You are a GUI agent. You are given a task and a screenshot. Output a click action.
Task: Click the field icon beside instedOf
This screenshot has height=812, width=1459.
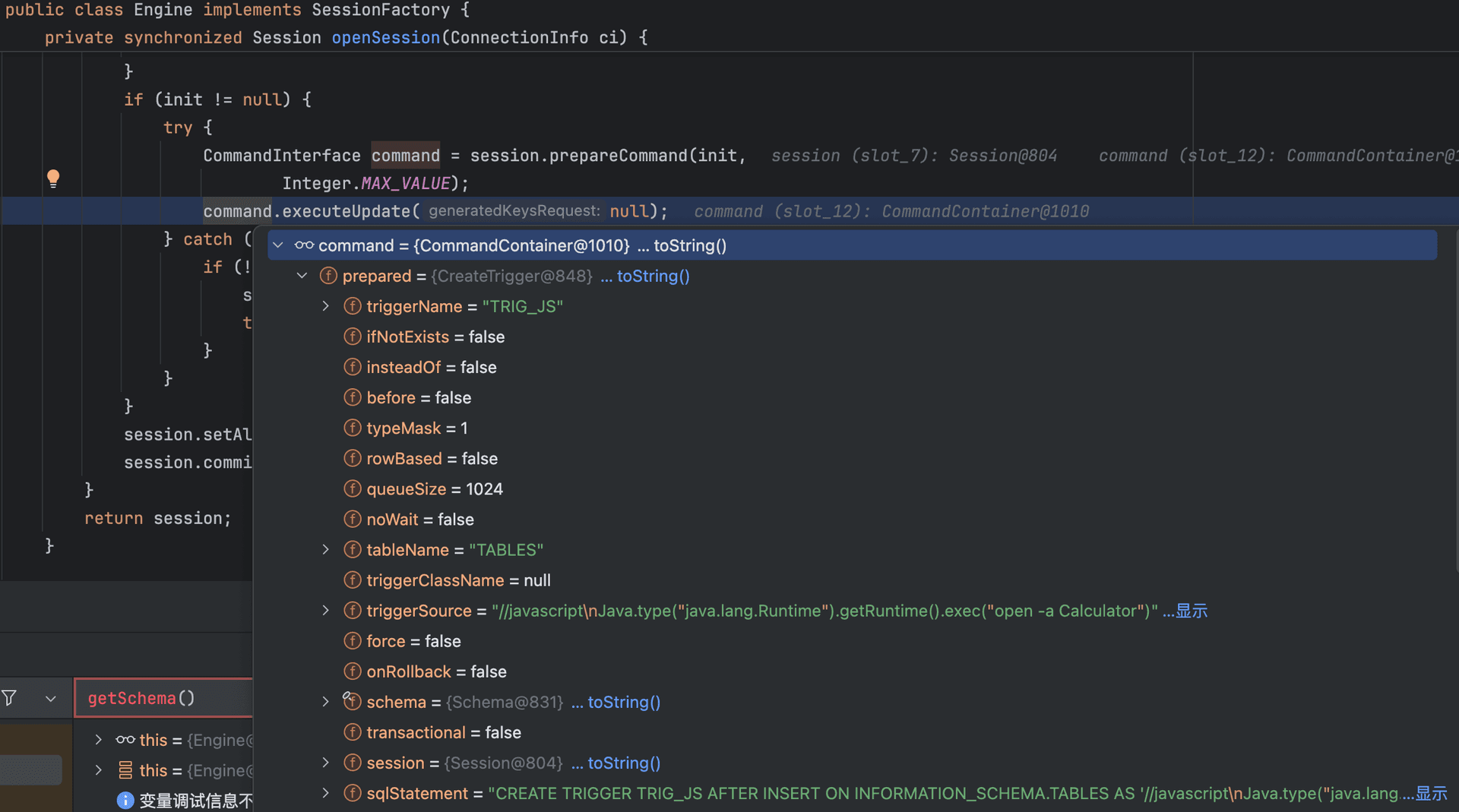(x=353, y=367)
